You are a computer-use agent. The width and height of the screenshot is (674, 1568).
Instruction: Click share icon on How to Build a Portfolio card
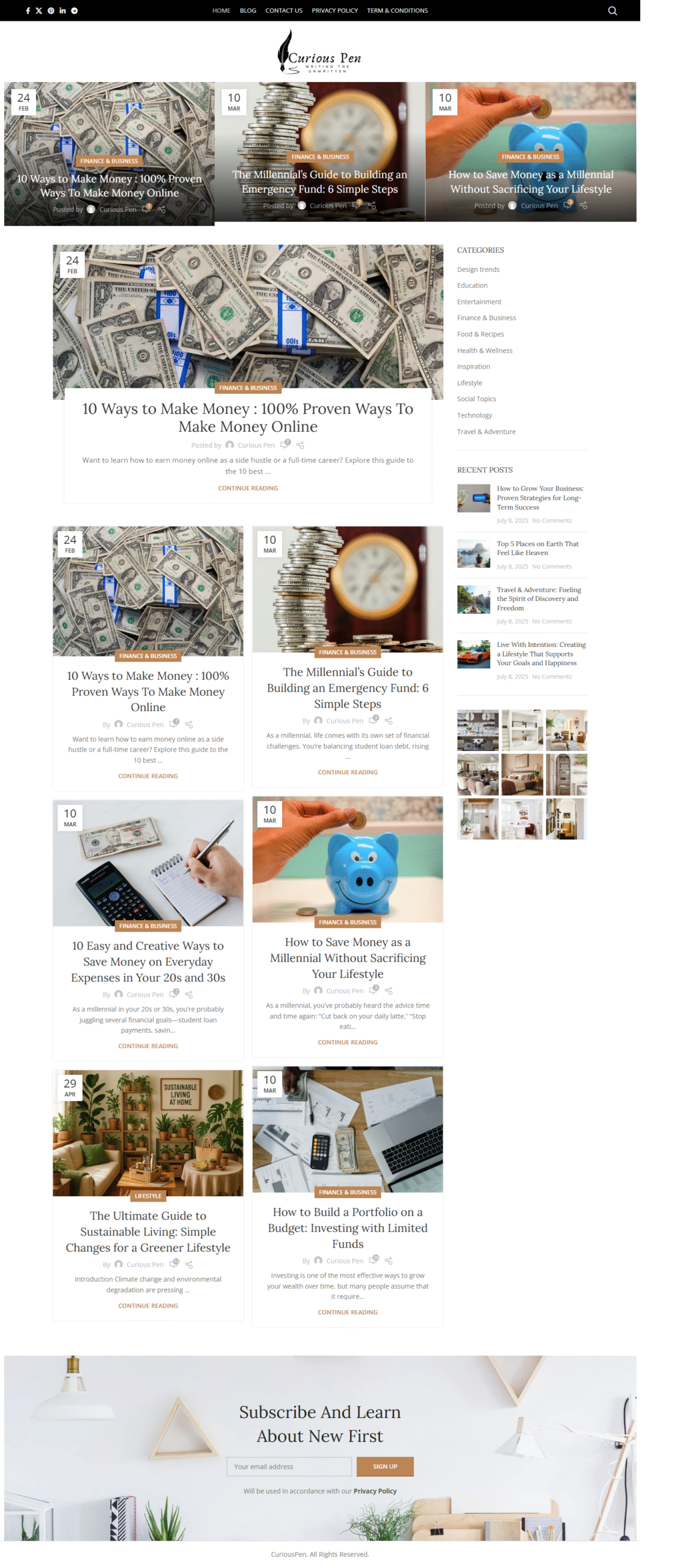pos(388,1260)
